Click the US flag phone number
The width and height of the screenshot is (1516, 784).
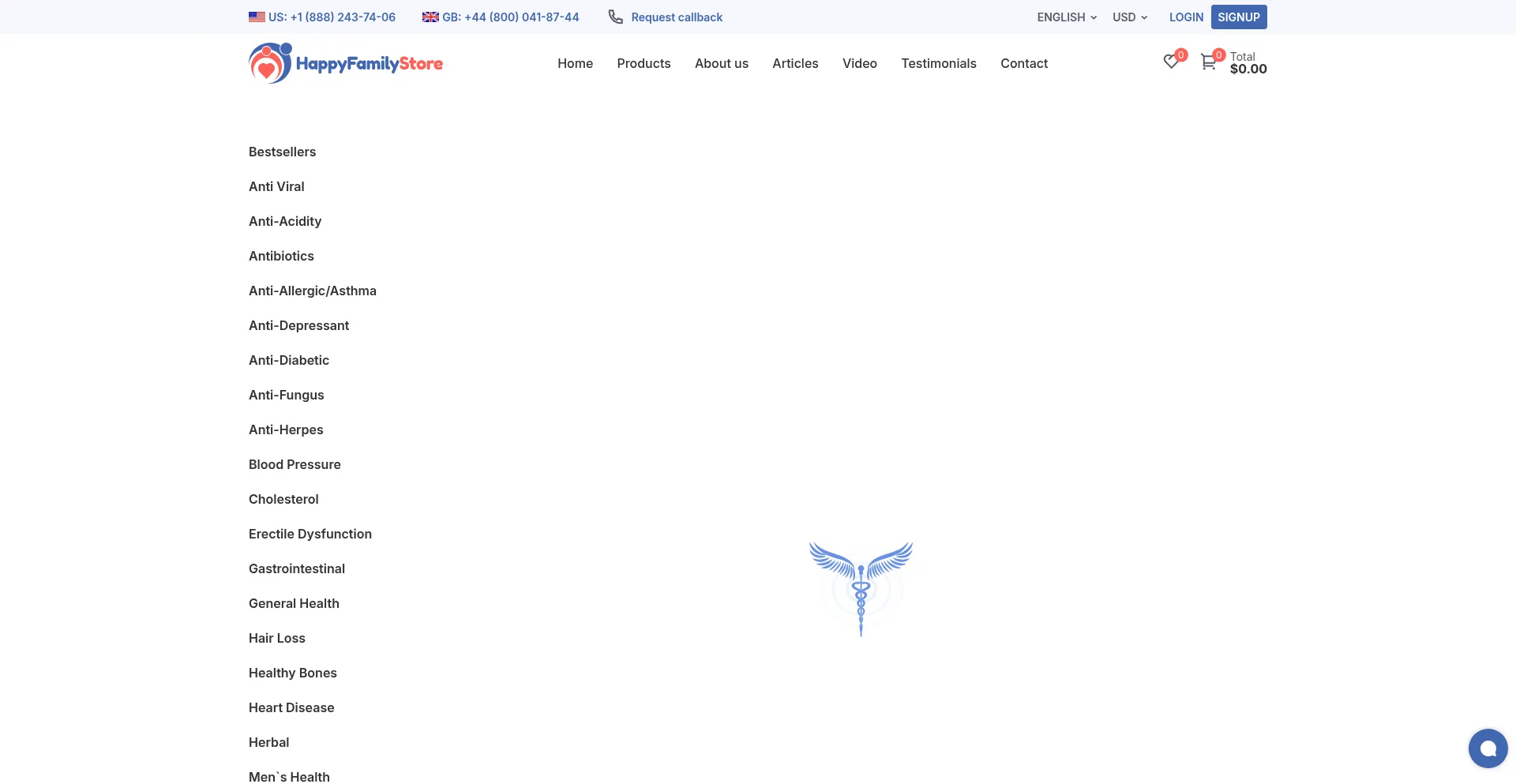pos(322,17)
